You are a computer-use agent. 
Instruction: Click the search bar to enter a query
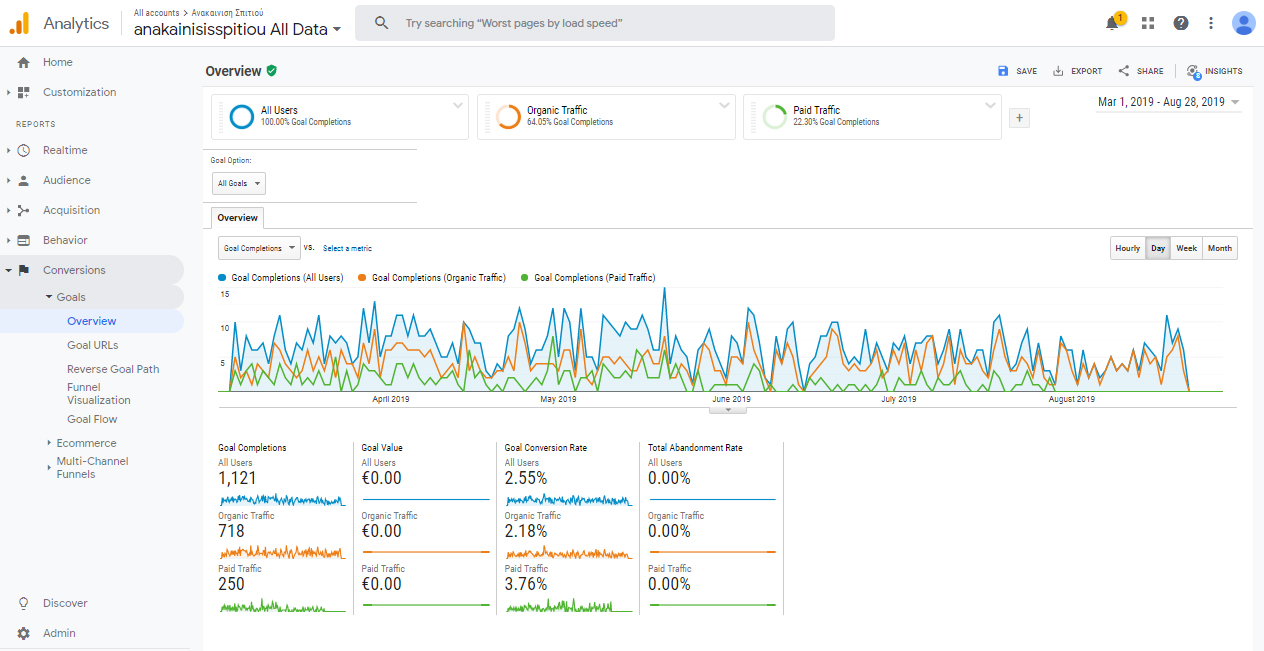click(x=594, y=22)
